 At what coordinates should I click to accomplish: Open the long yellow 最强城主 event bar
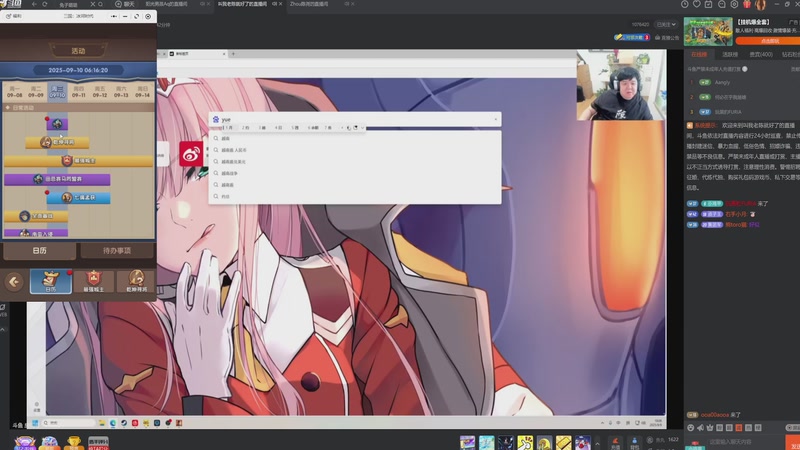pos(79,161)
